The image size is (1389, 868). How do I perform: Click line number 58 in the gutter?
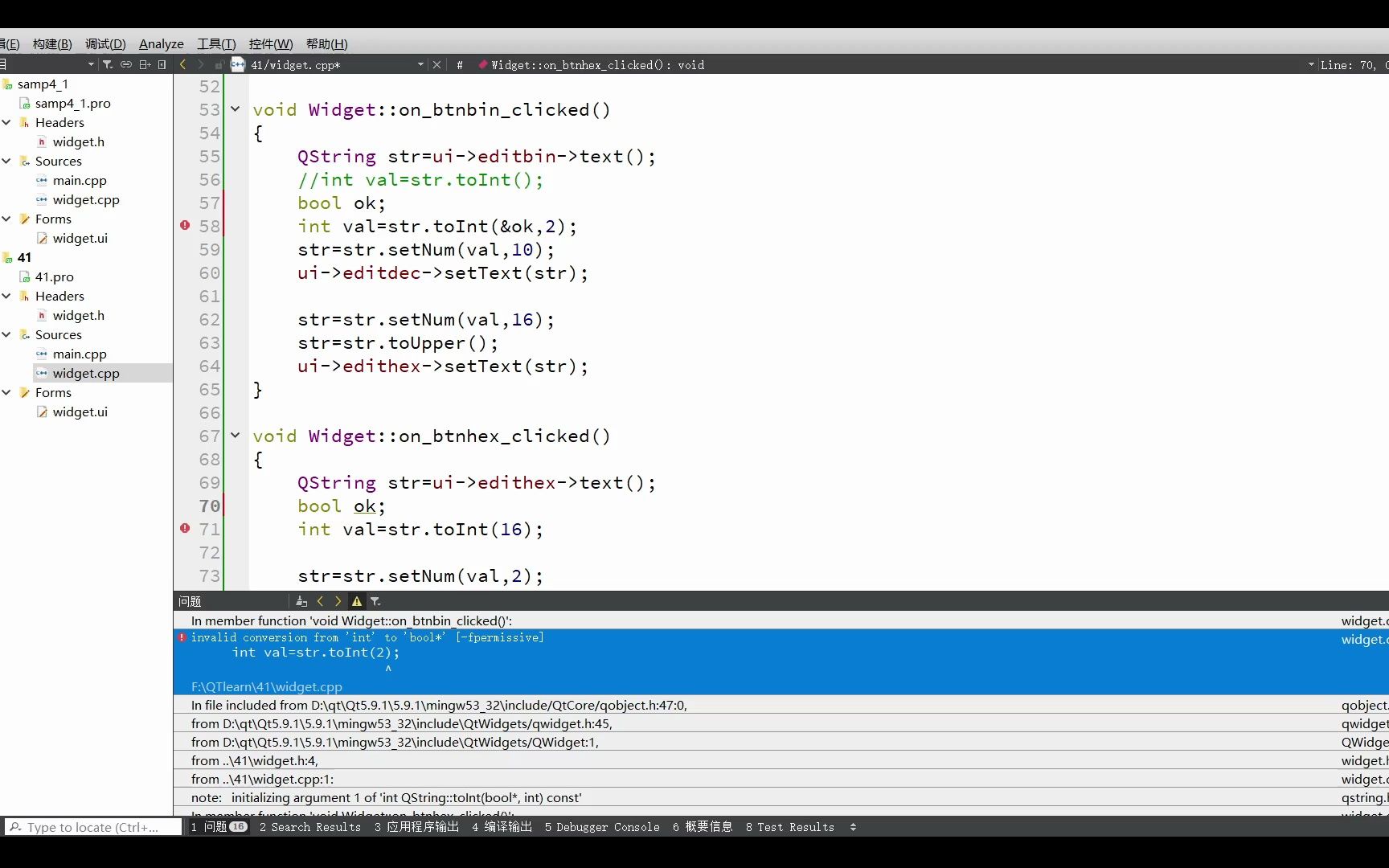tap(209, 226)
